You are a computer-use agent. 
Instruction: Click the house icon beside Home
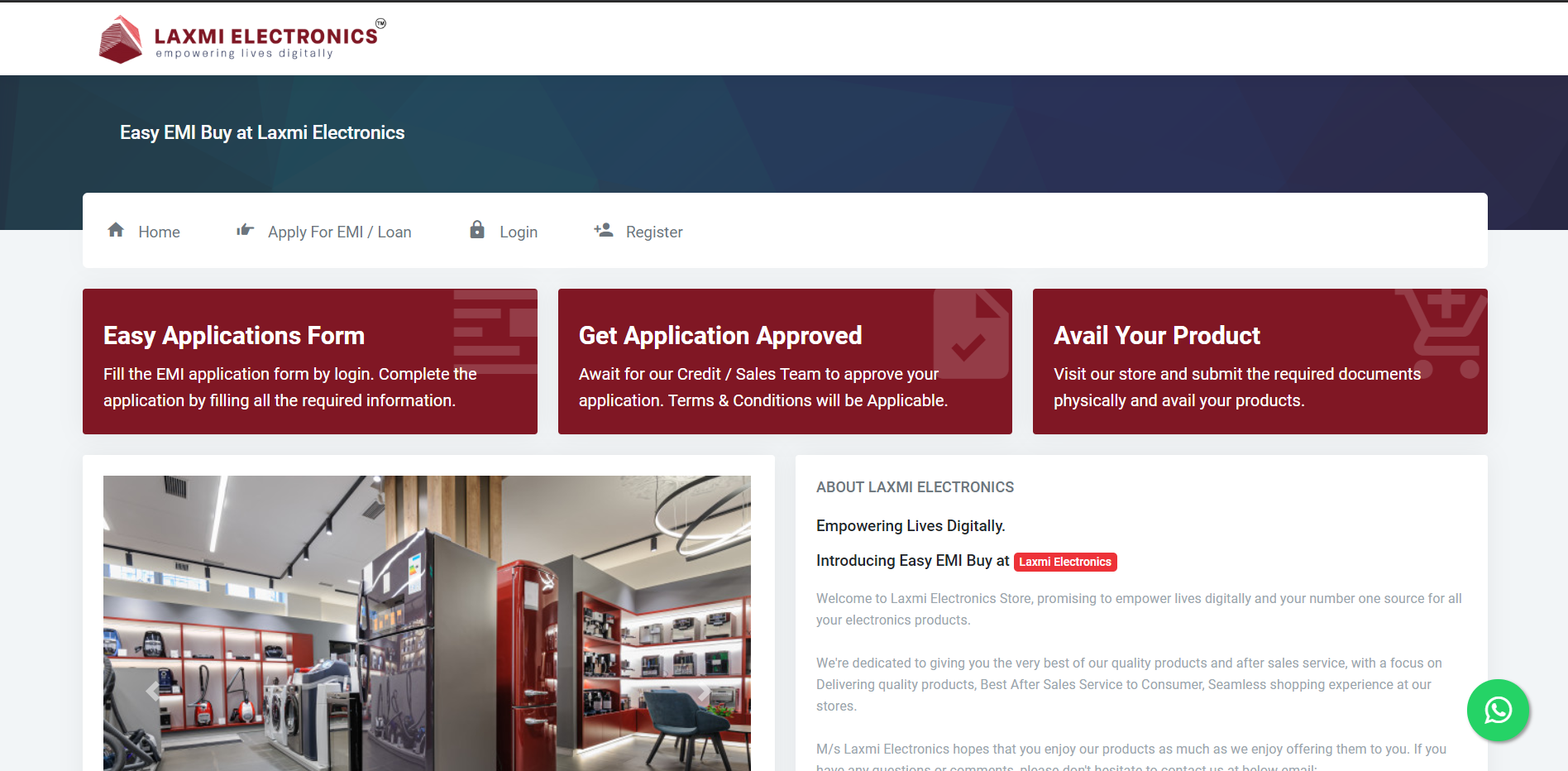116,230
